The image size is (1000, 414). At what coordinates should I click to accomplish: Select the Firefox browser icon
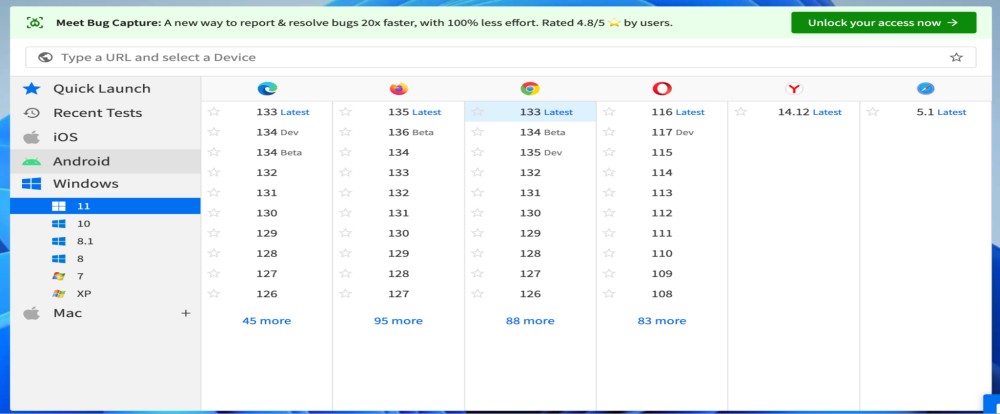(399, 89)
